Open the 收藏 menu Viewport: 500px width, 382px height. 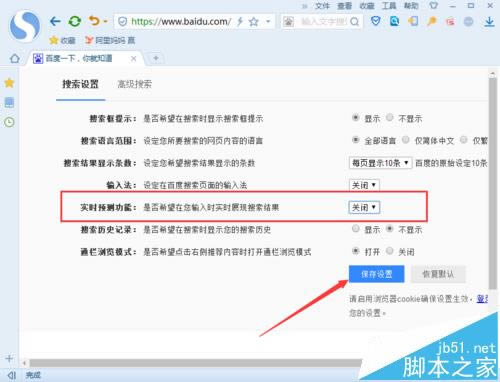click(x=367, y=6)
